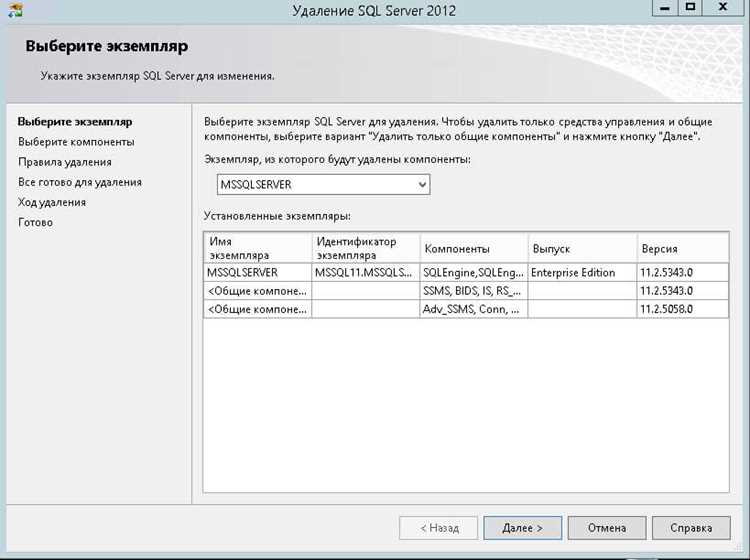The width and height of the screenshot is (750, 560).
Task: Select step Правила удаления in sidebar
Action: click(65, 162)
